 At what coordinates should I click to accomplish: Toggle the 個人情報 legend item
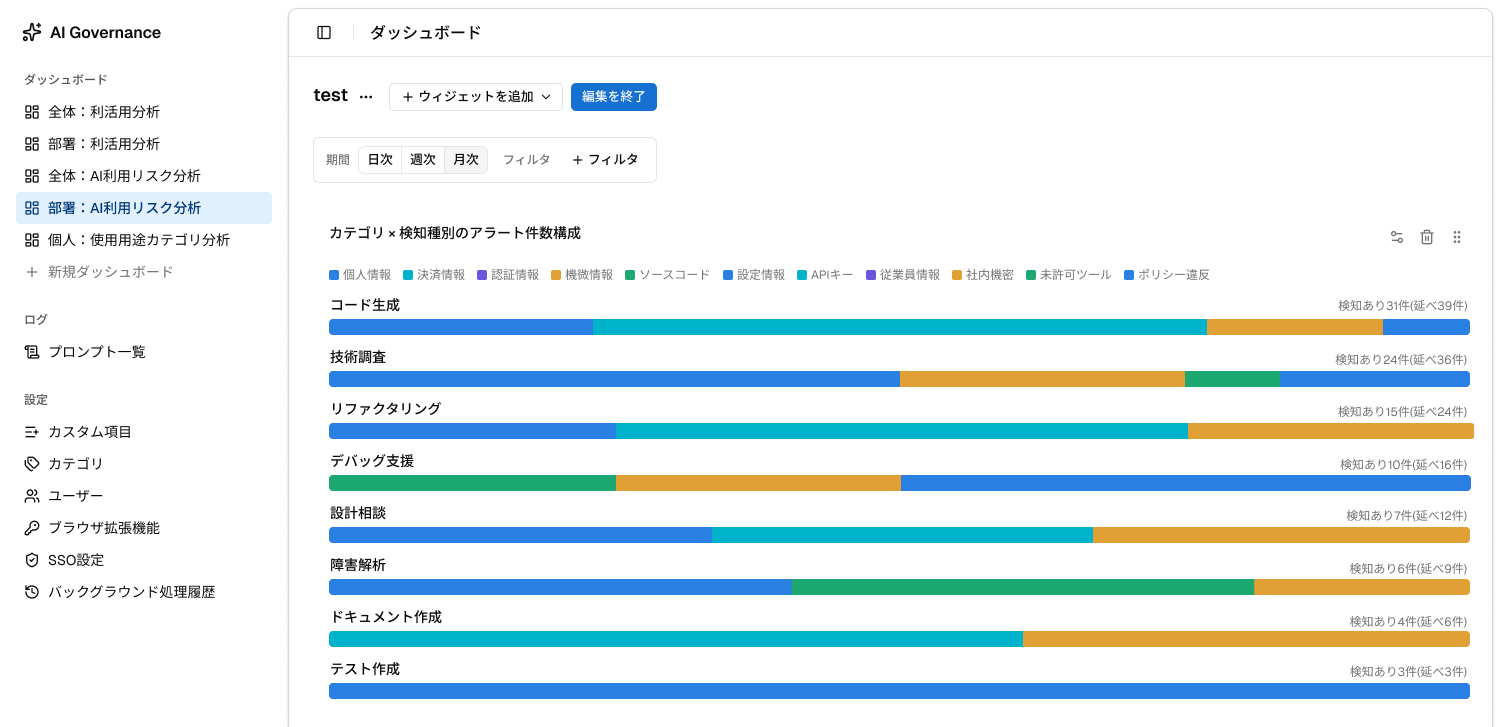tap(360, 275)
